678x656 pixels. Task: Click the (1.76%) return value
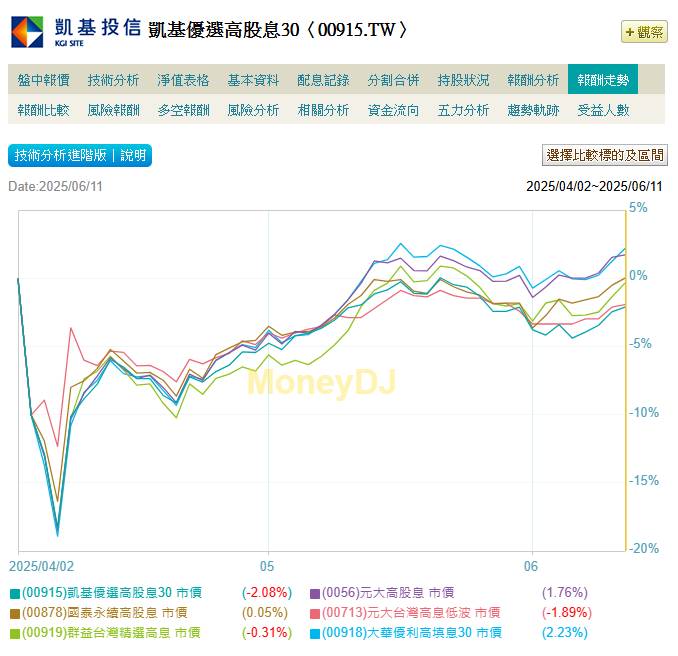click(x=565, y=592)
